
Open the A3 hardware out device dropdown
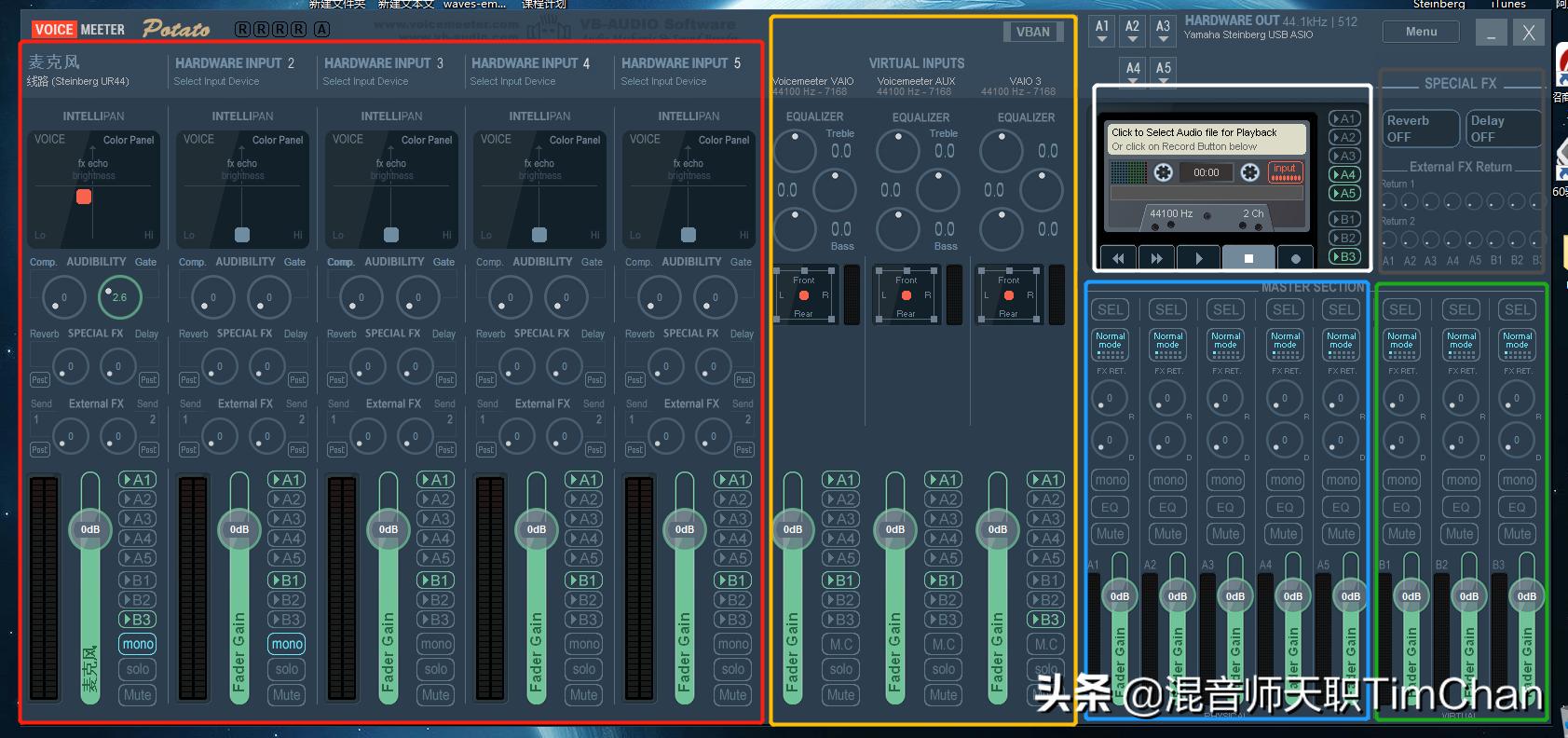point(1163,31)
